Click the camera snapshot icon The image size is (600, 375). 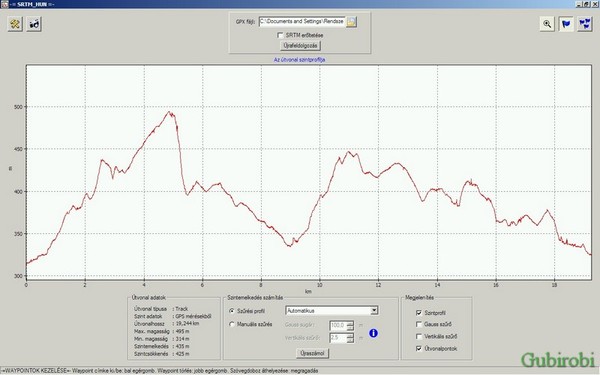(34, 24)
